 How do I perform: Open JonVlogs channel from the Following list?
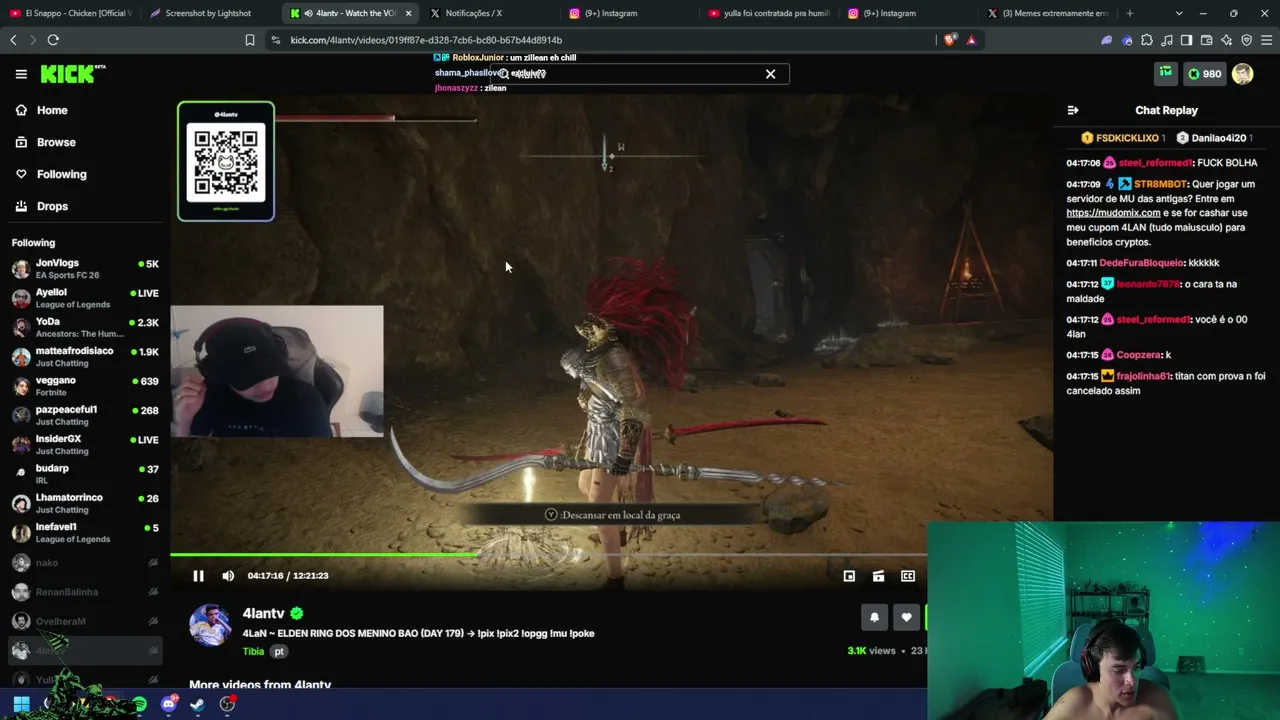pyautogui.click(x=85, y=269)
